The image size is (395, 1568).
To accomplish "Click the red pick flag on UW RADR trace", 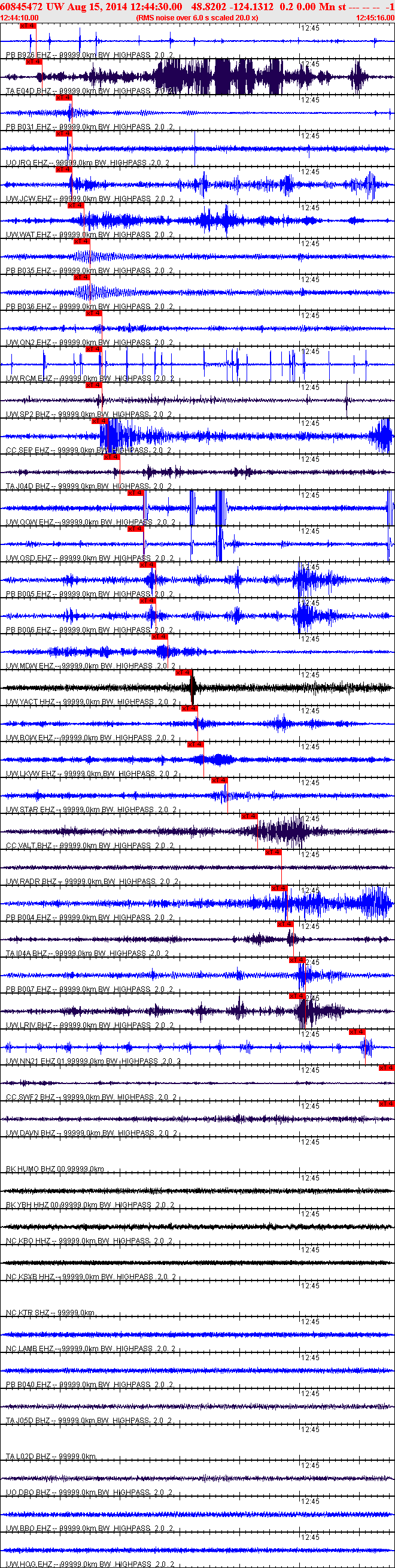I will (x=274, y=852).
